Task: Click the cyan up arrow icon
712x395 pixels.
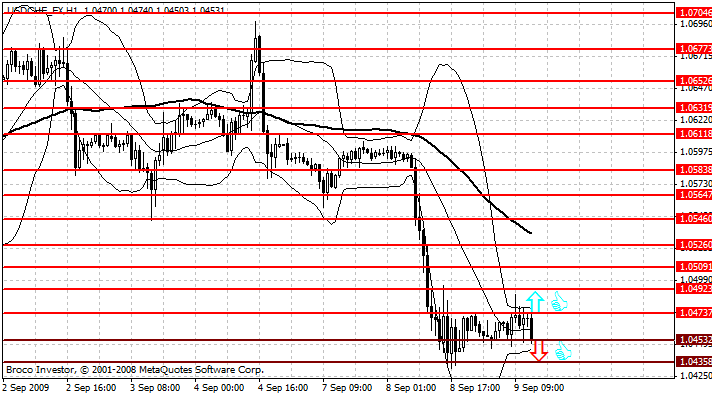Action: [535, 301]
